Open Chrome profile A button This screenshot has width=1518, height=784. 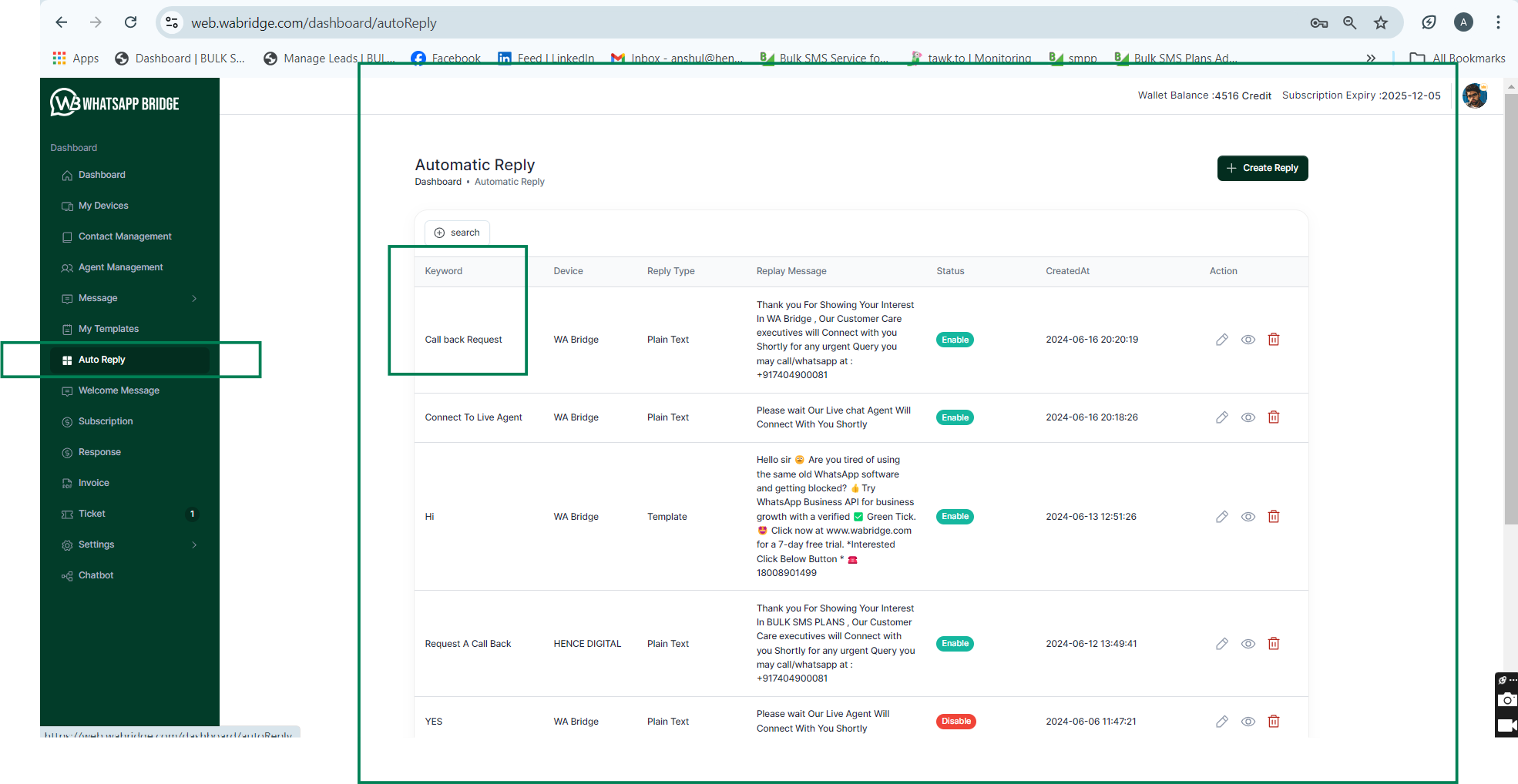pyautogui.click(x=1463, y=22)
